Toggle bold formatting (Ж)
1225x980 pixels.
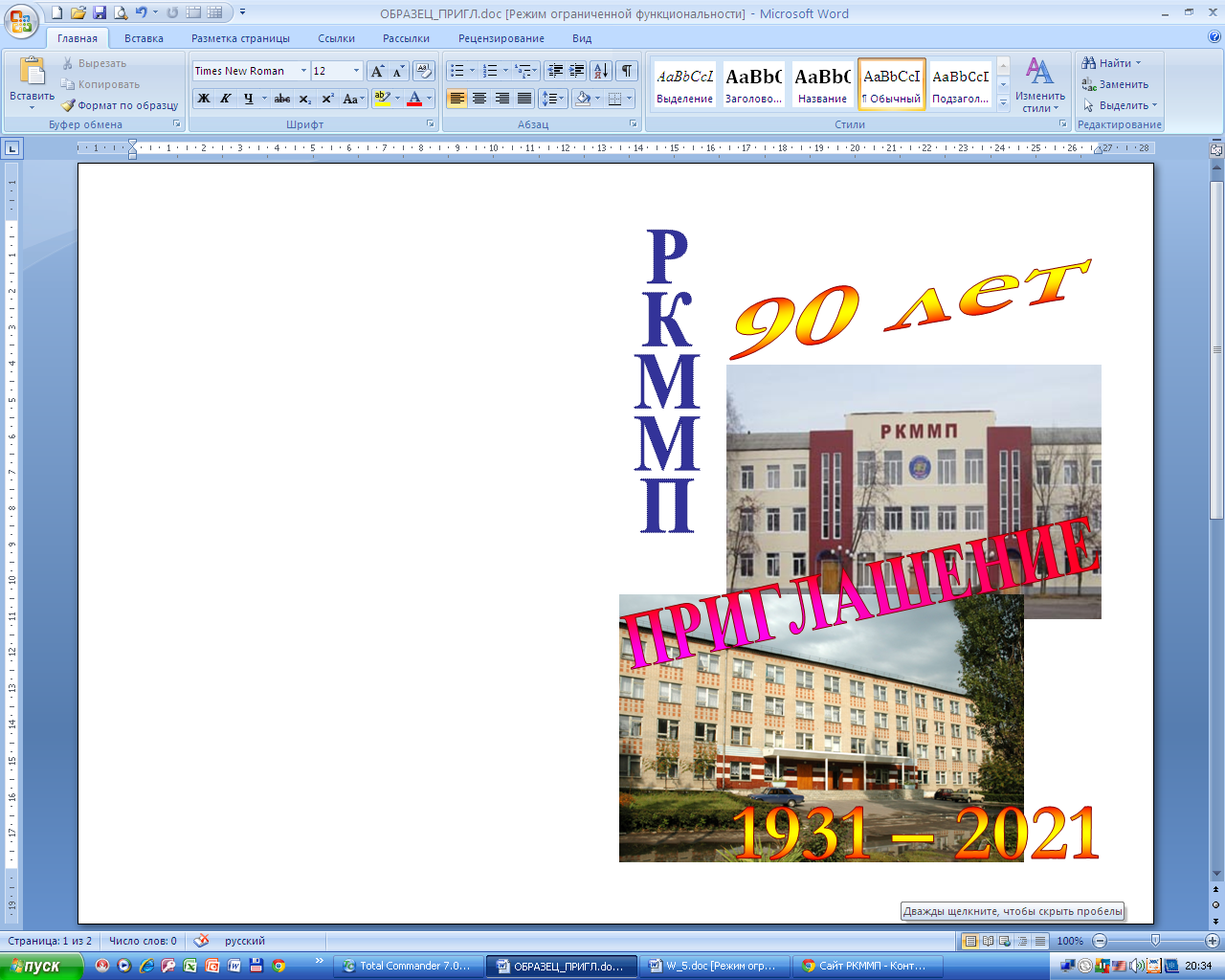[x=203, y=99]
